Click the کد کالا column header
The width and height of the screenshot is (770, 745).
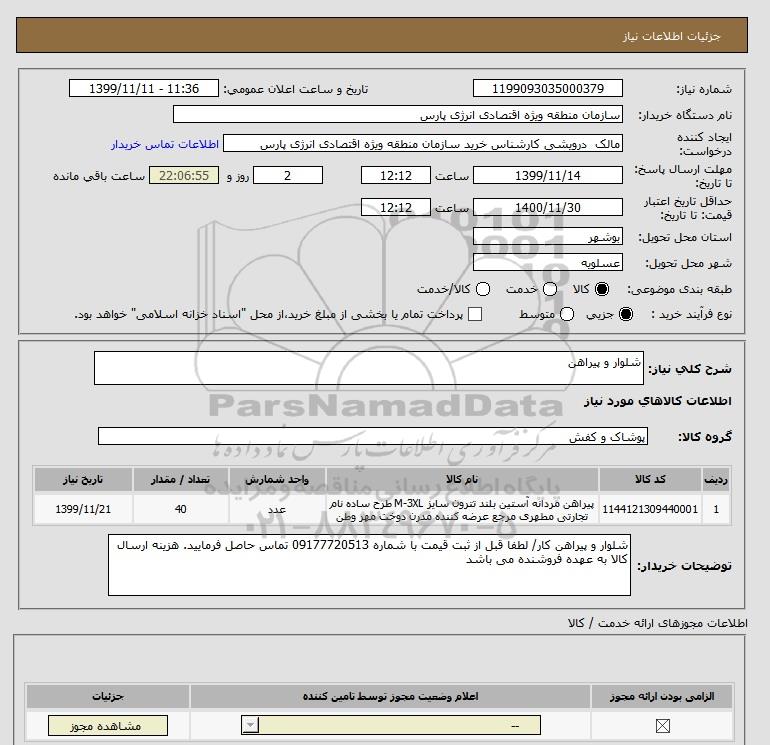point(650,479)
